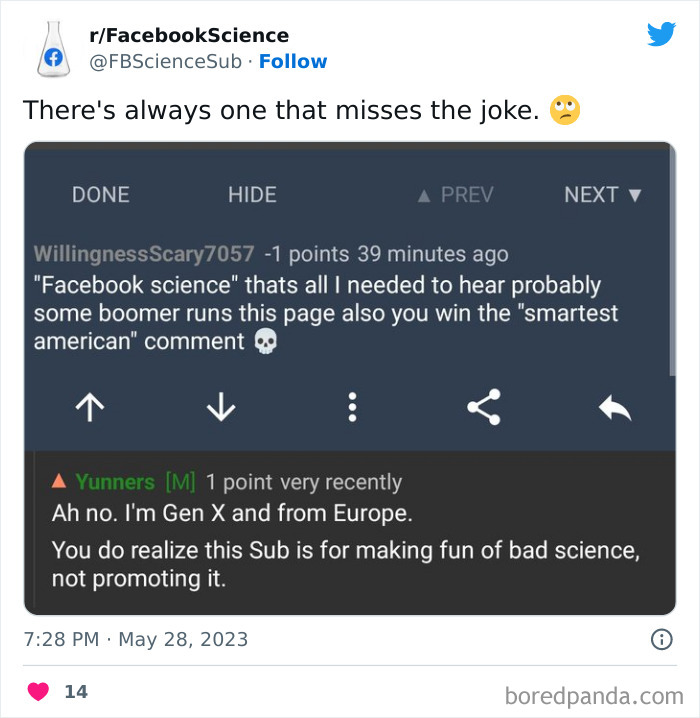Upvote WillingnessScary7057's comment
The image size is (700, 718).
(x=90, y=406)
